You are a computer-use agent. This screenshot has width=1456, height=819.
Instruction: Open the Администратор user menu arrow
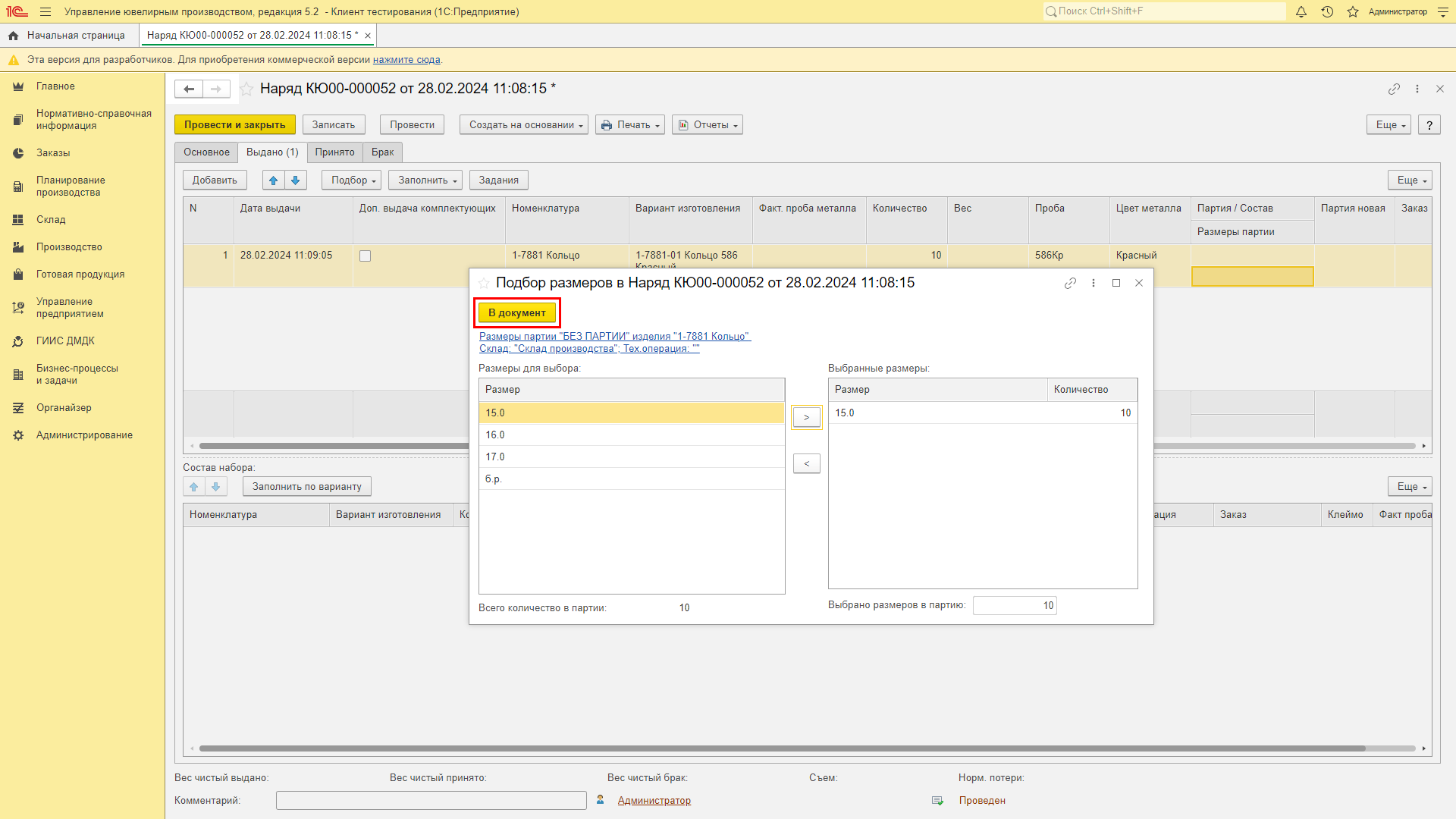(x=1443, y=11)
